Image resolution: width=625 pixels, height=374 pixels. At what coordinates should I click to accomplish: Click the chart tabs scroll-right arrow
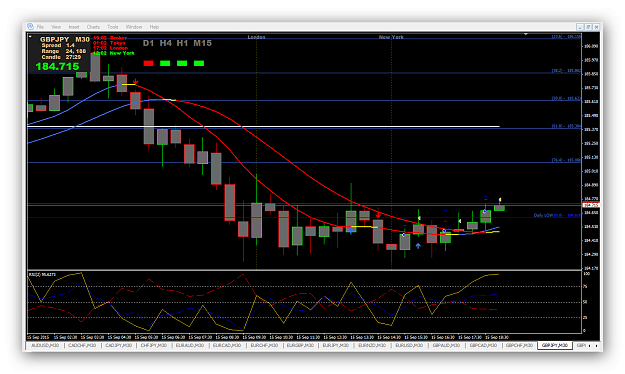(596, 346)
